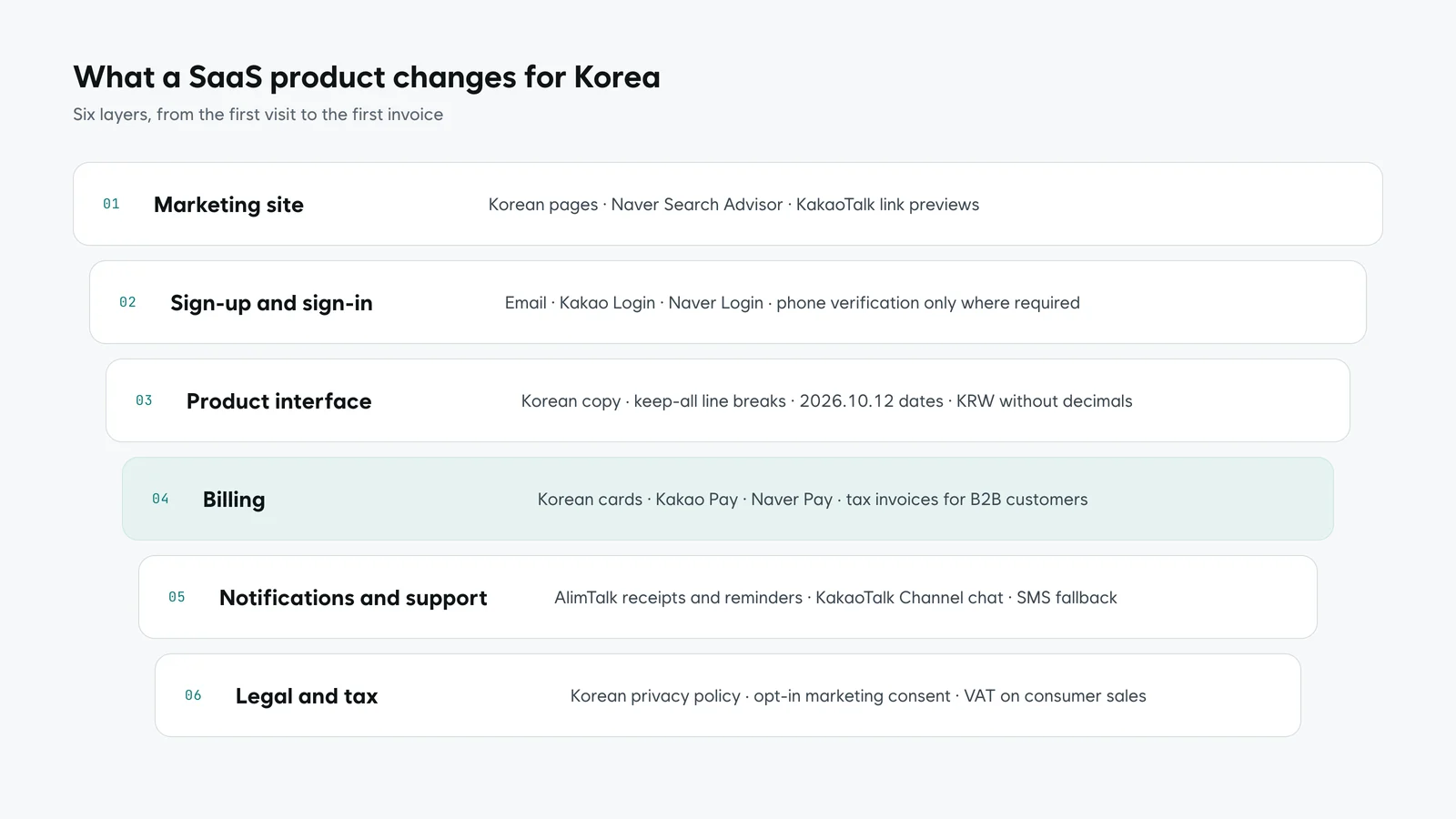1456x819 pixels.
Task: Click the 'AlimTalk receipts and reminders' description
Action: [835, 598]
